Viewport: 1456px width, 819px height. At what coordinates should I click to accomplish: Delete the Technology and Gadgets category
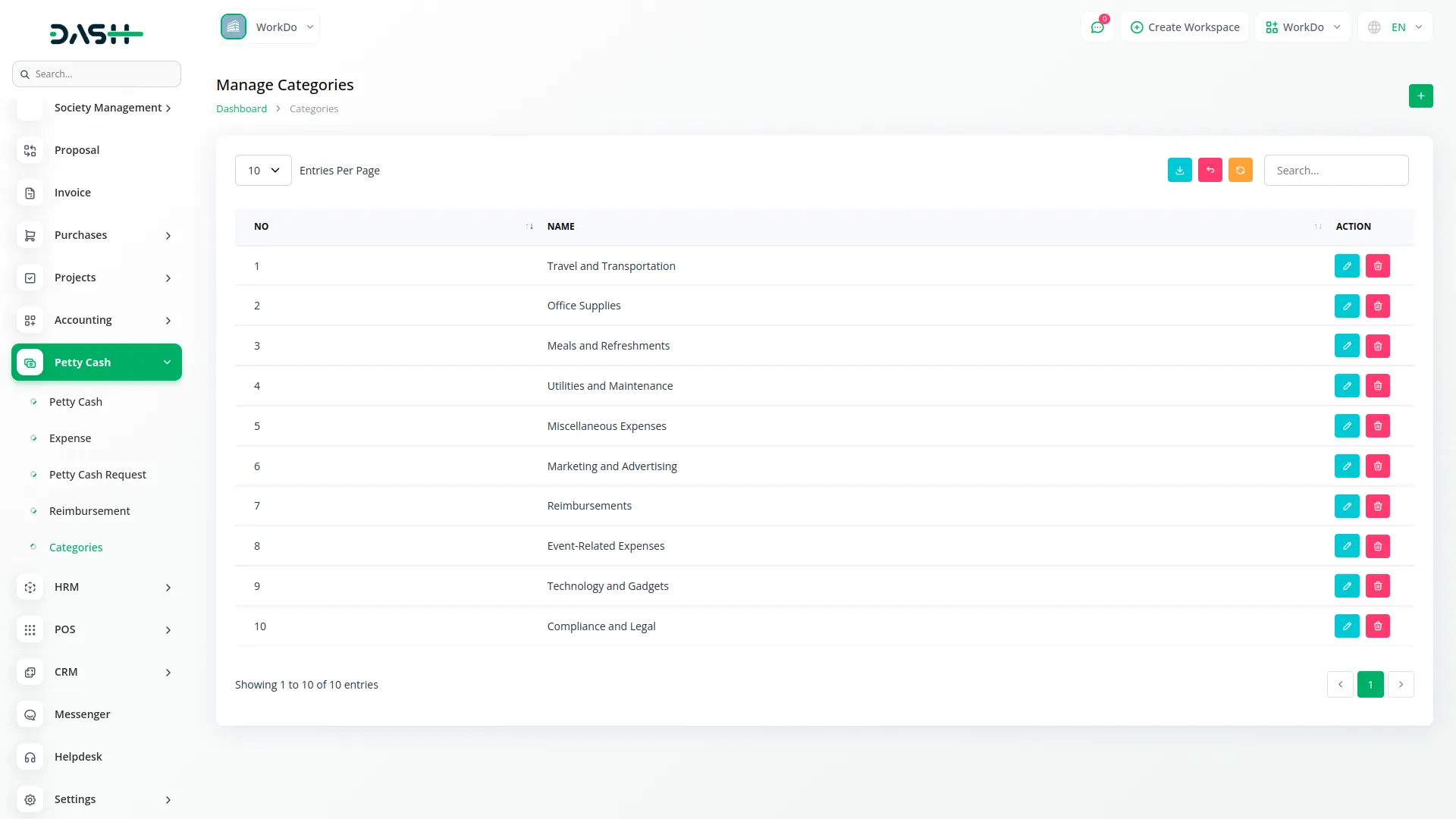1378,585
